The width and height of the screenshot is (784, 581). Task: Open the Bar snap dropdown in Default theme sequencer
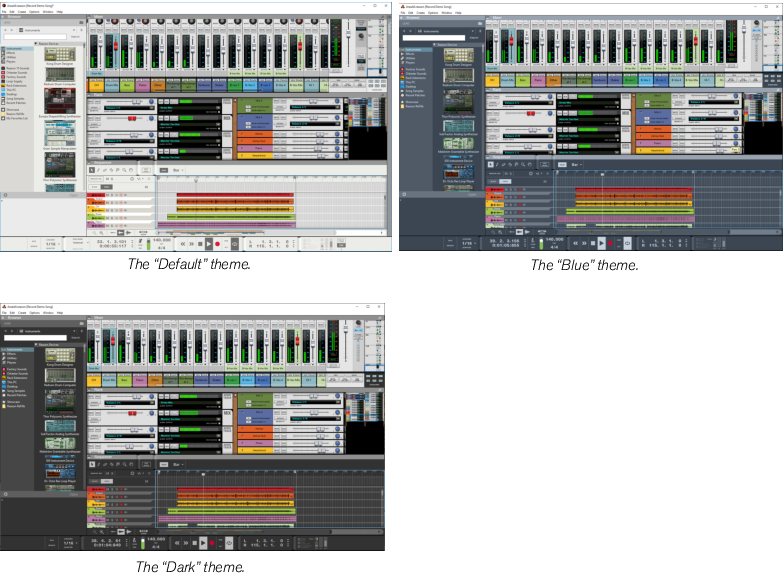click(178, 170)
